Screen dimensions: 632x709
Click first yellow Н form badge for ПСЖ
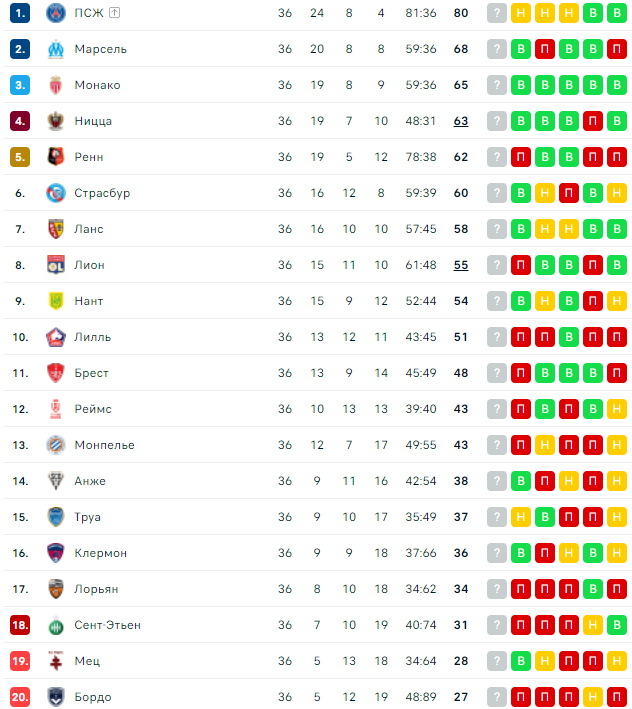click(x=521, y=13)
